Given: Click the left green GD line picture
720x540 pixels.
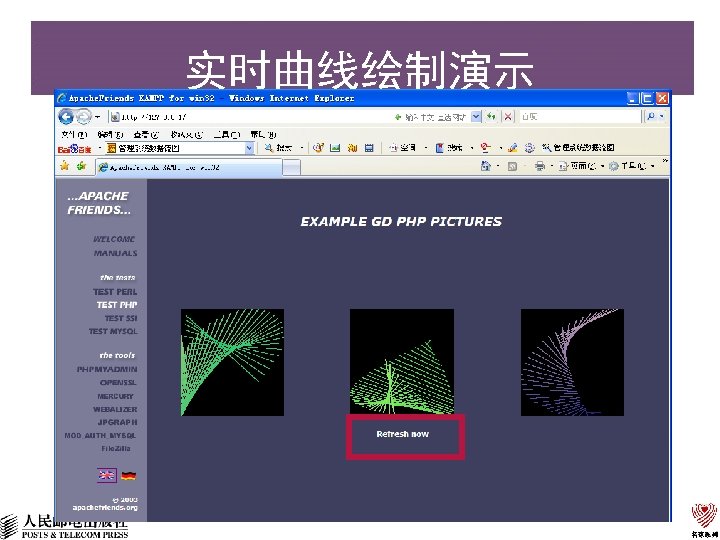Looking at the screenshot, I should coord(232,362).
